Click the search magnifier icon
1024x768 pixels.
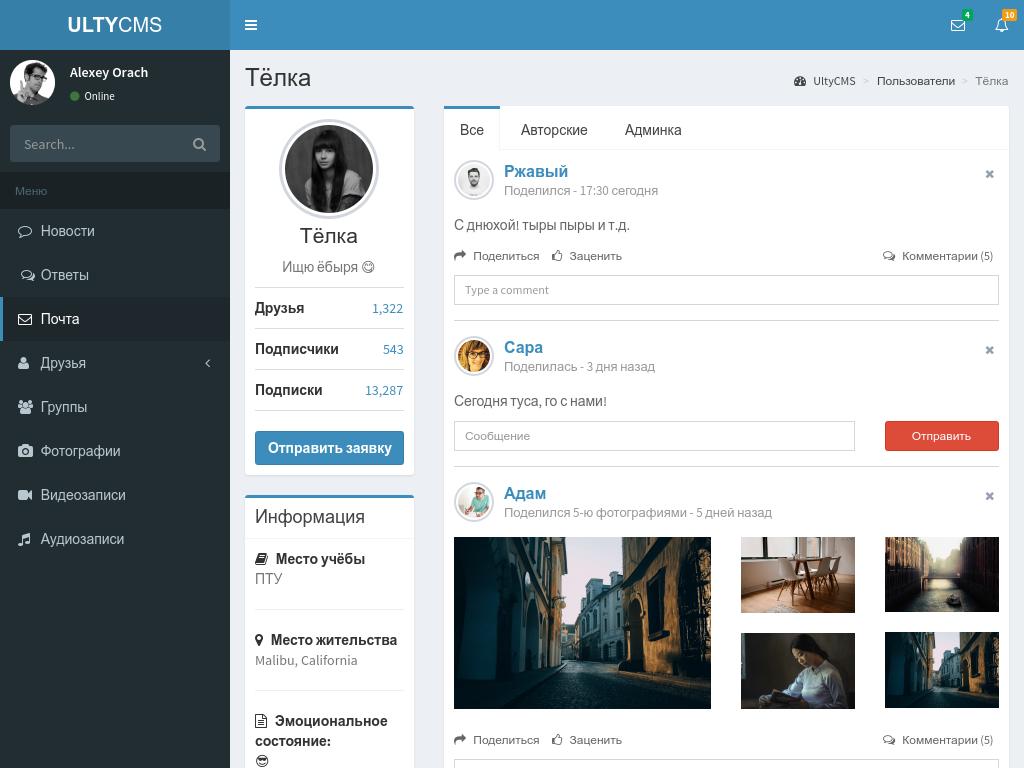point(199,144)
